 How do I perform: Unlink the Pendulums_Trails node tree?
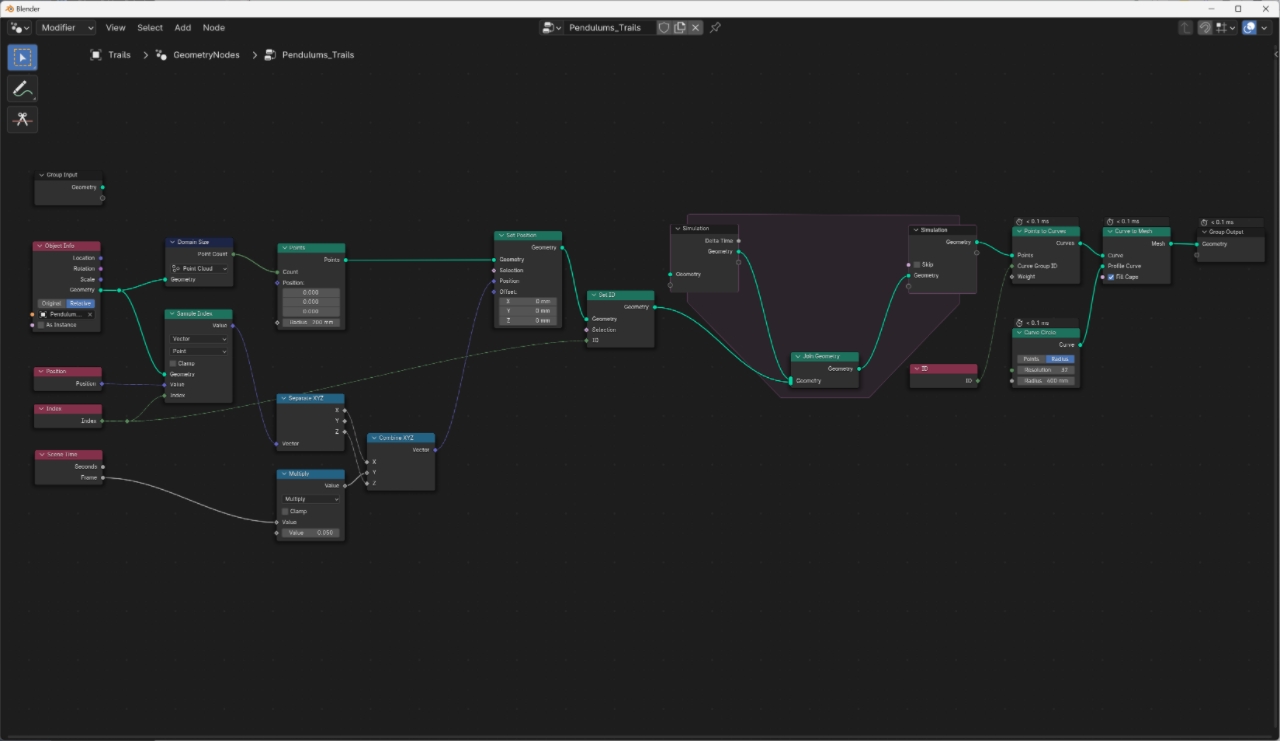pos(696,28)
